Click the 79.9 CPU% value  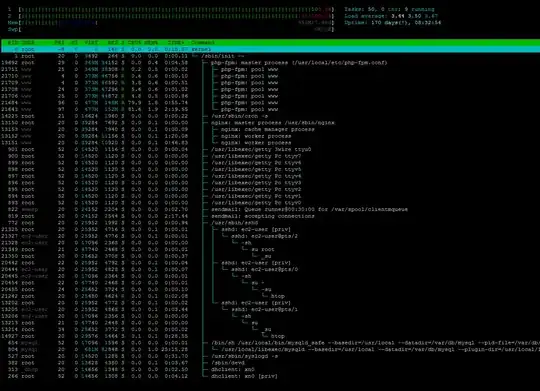135,103
